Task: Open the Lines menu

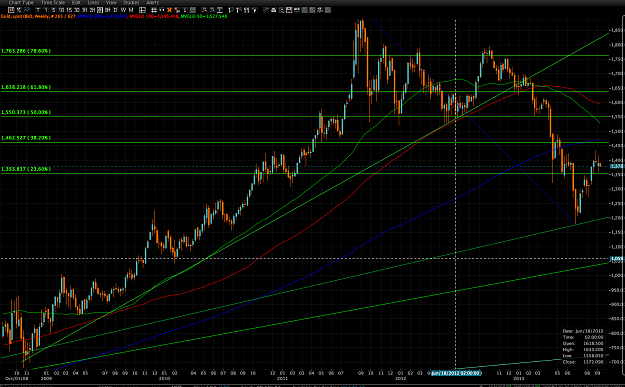Action: pyautogui.click(x=93, y=2)
